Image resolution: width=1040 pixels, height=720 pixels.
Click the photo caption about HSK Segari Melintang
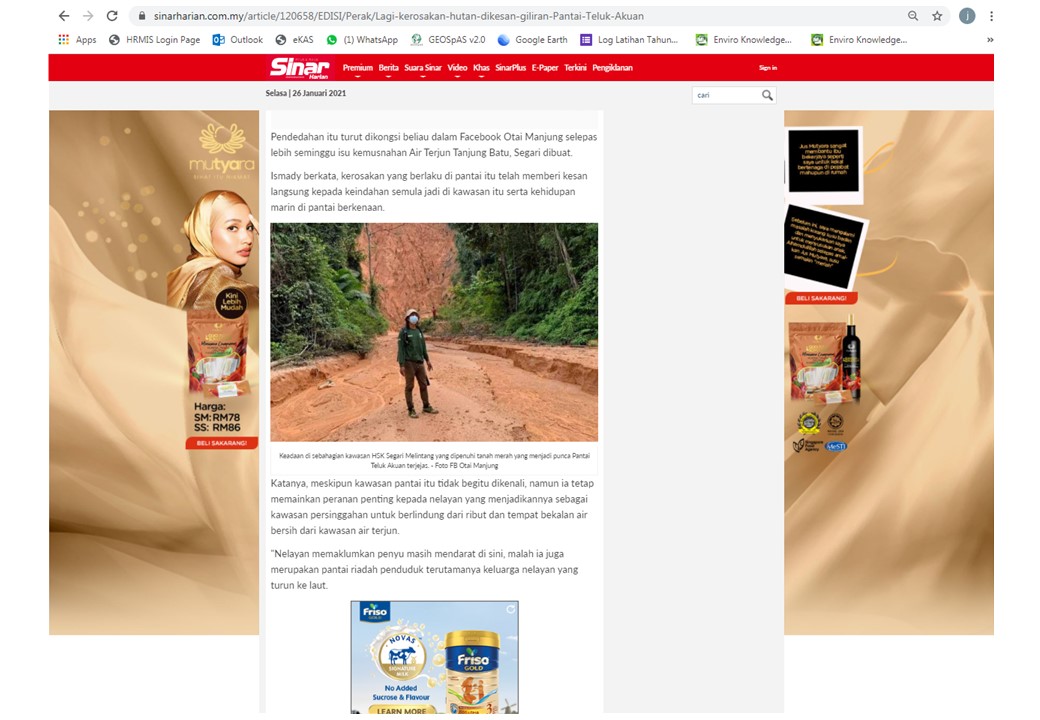coord(434,461)
